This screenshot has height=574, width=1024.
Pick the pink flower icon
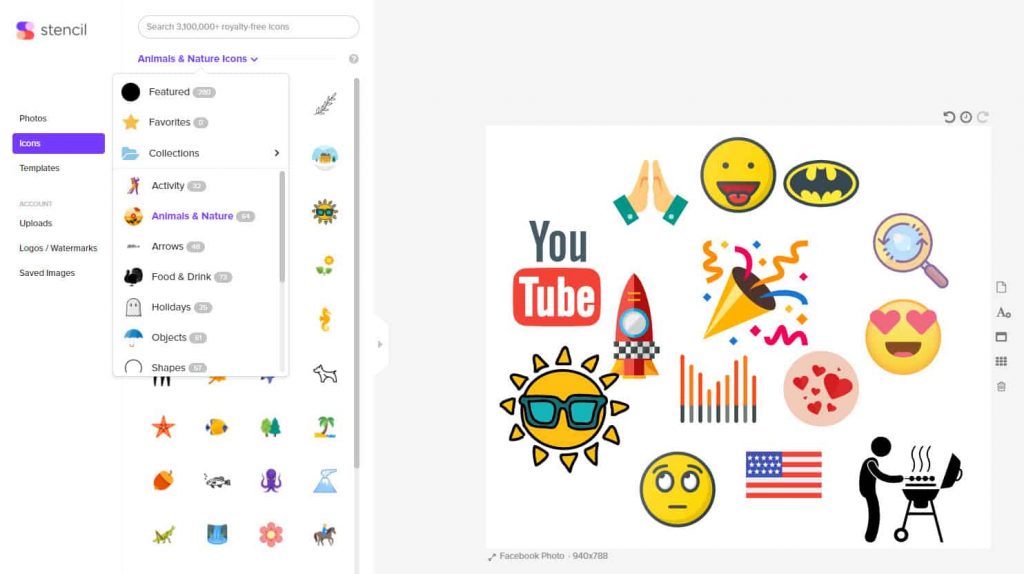pyautogui.click(x=270, y=534)
